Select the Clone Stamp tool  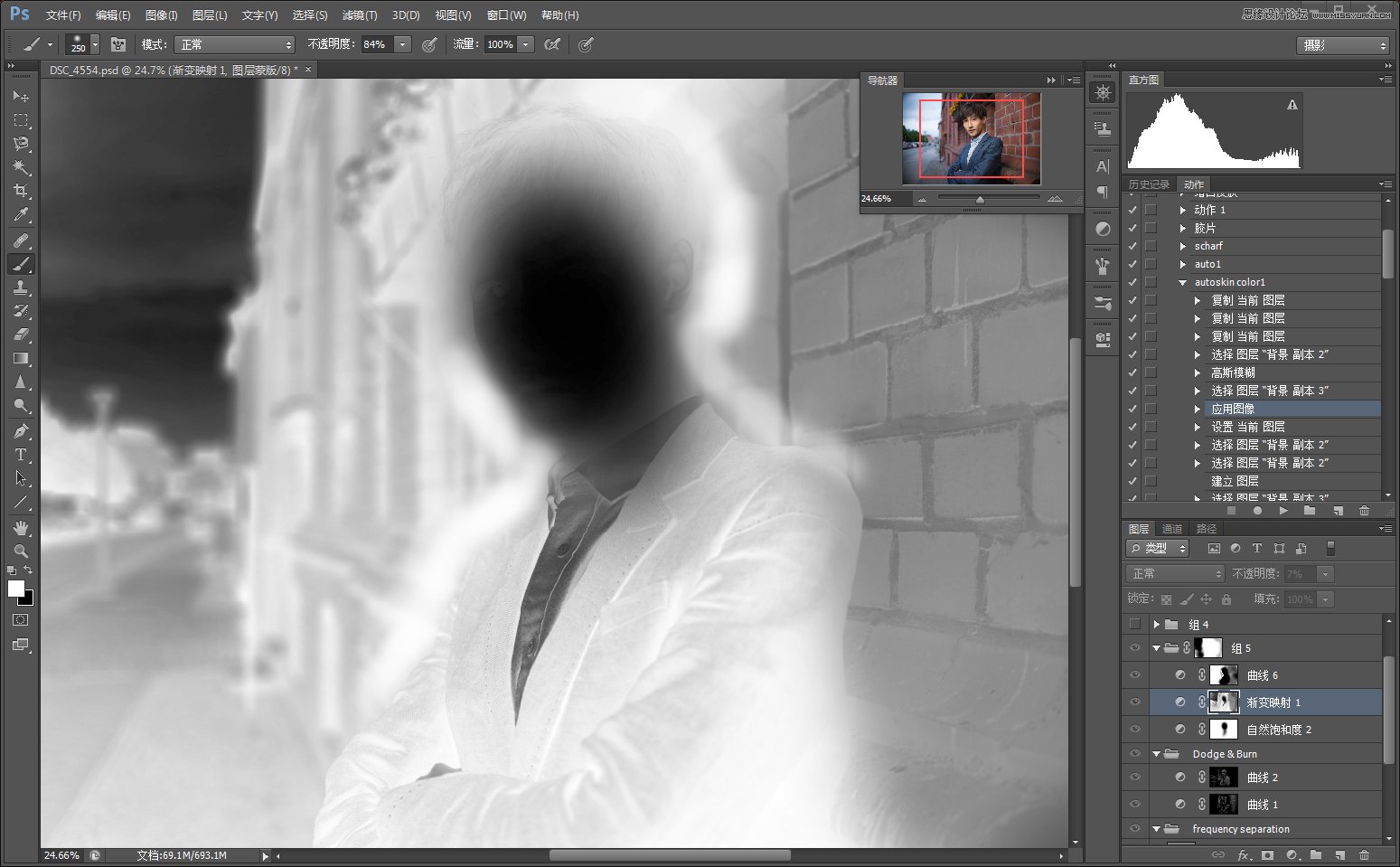point(21,287)
